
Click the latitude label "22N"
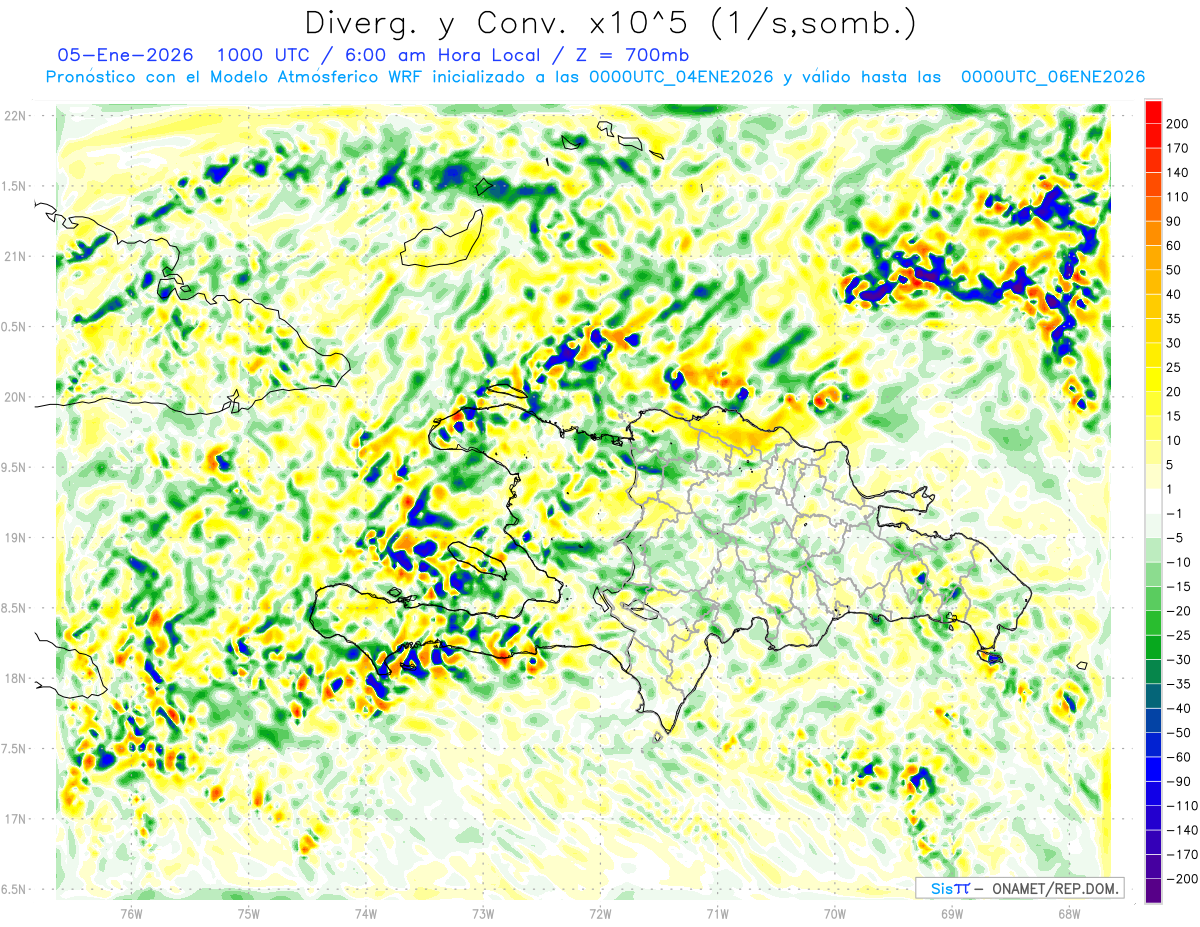tap(15, 116)
